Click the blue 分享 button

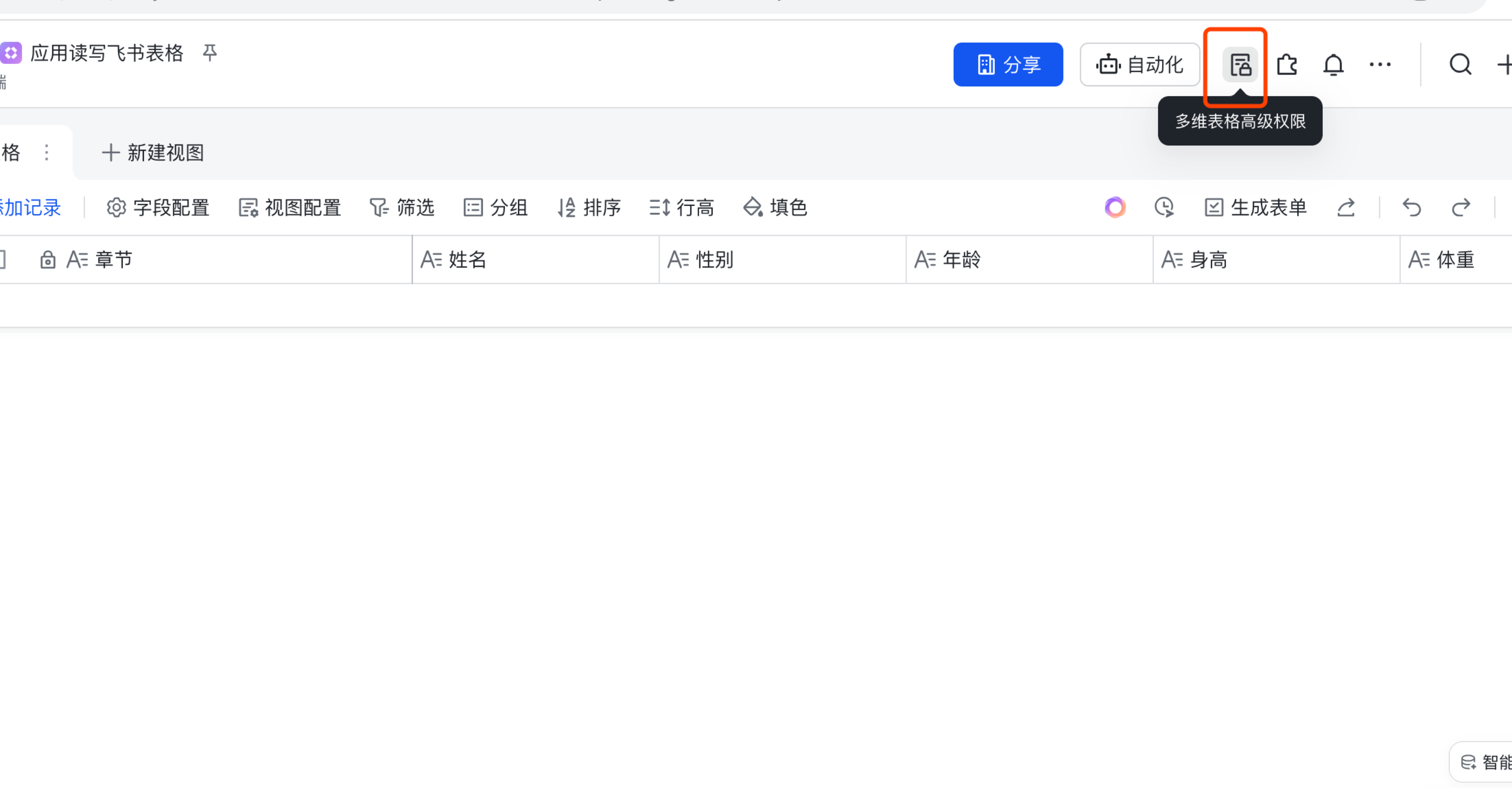pyautogui.click(x=1008, y=65)
